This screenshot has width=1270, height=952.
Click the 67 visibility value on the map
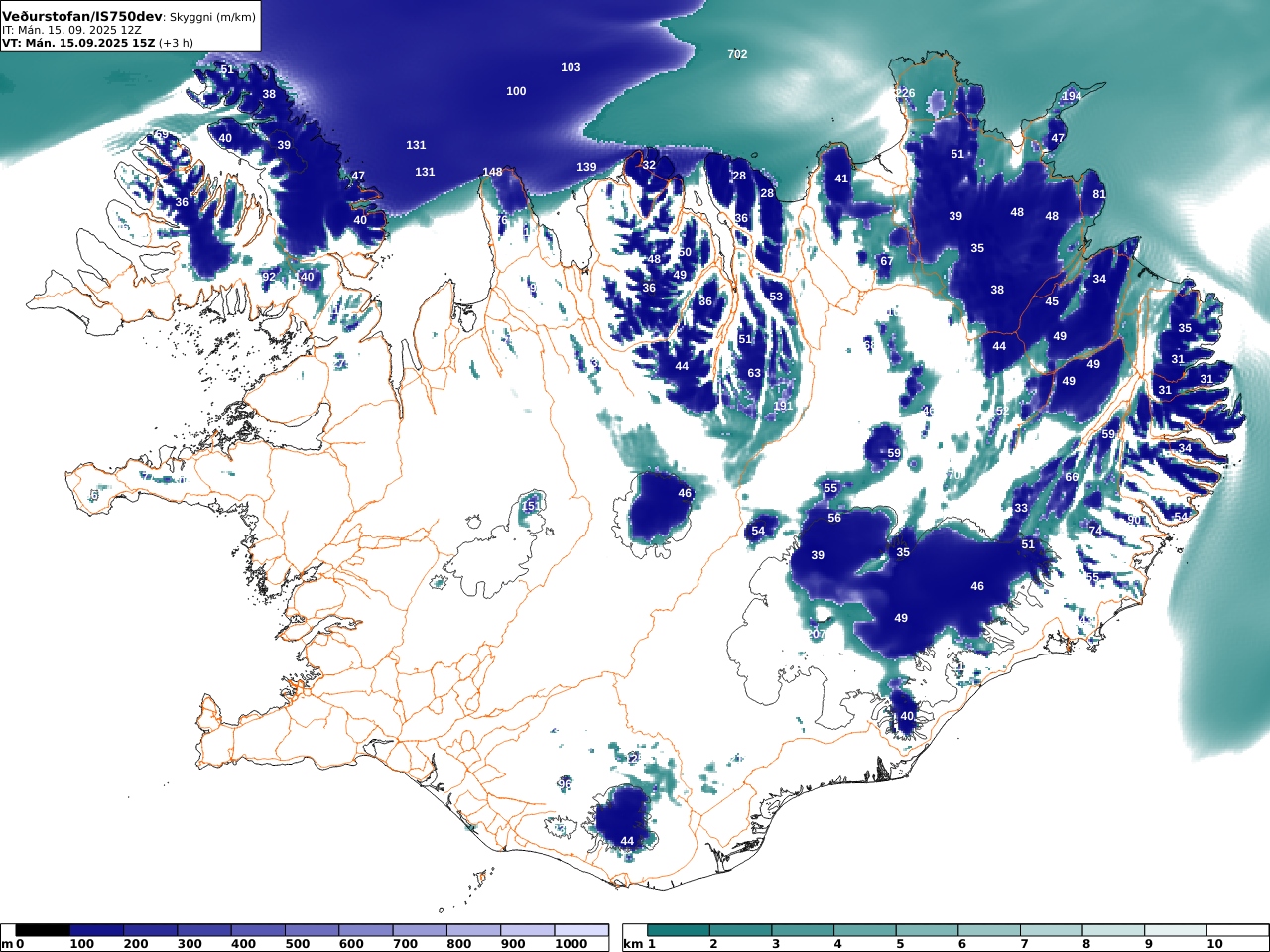tap(886, 261)
